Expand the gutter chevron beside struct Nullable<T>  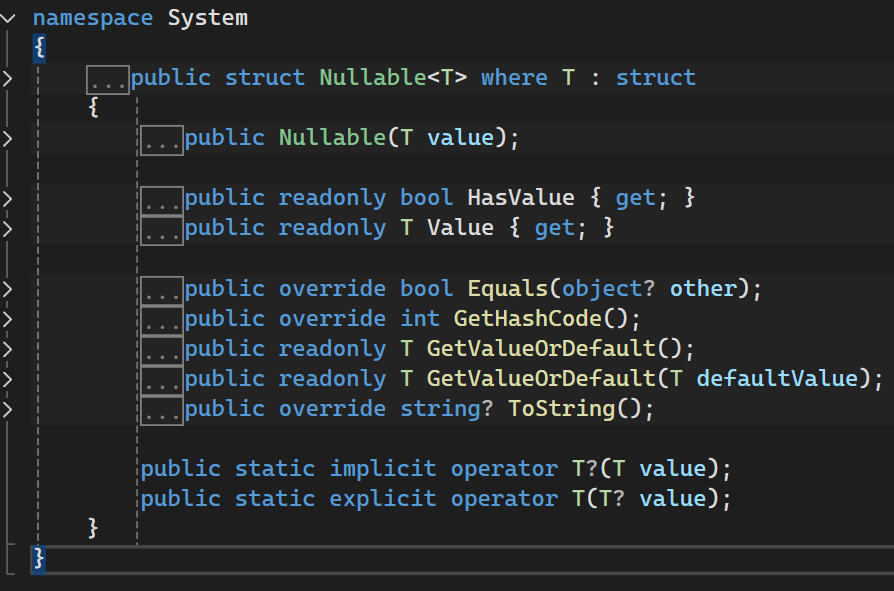pos(9,78)
